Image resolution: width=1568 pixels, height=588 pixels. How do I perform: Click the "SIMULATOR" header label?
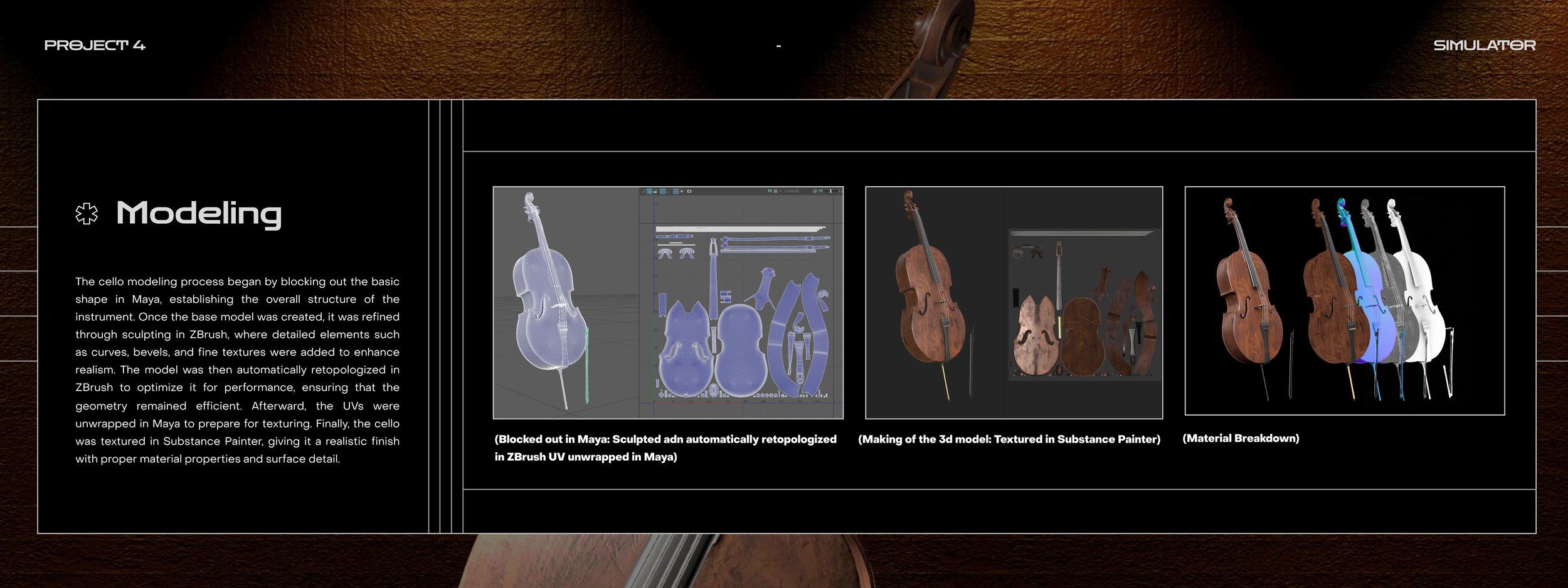[x=1485, y=45]
